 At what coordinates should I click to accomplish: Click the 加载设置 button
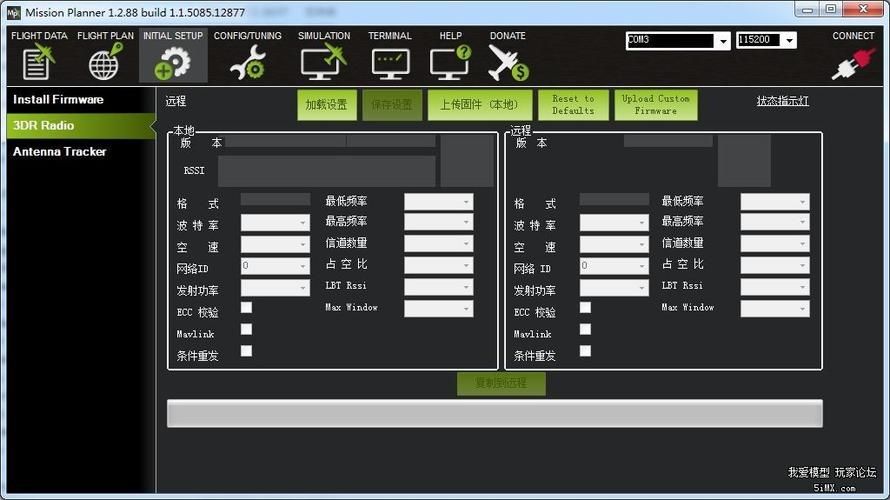pos(326,105)
